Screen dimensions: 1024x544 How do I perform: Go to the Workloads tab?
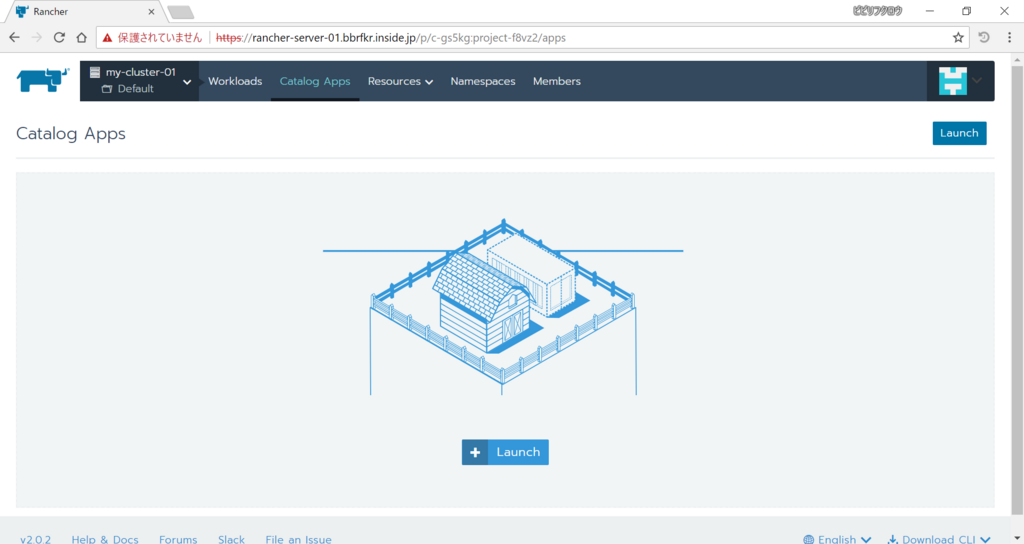coord(235,81)
